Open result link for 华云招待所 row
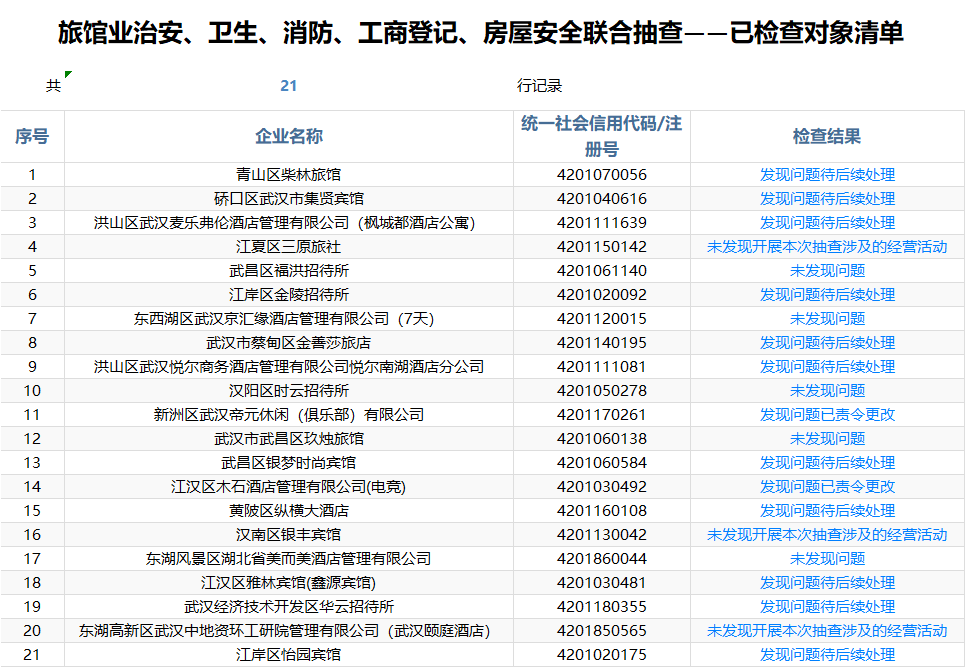 [x=827, y=607]
